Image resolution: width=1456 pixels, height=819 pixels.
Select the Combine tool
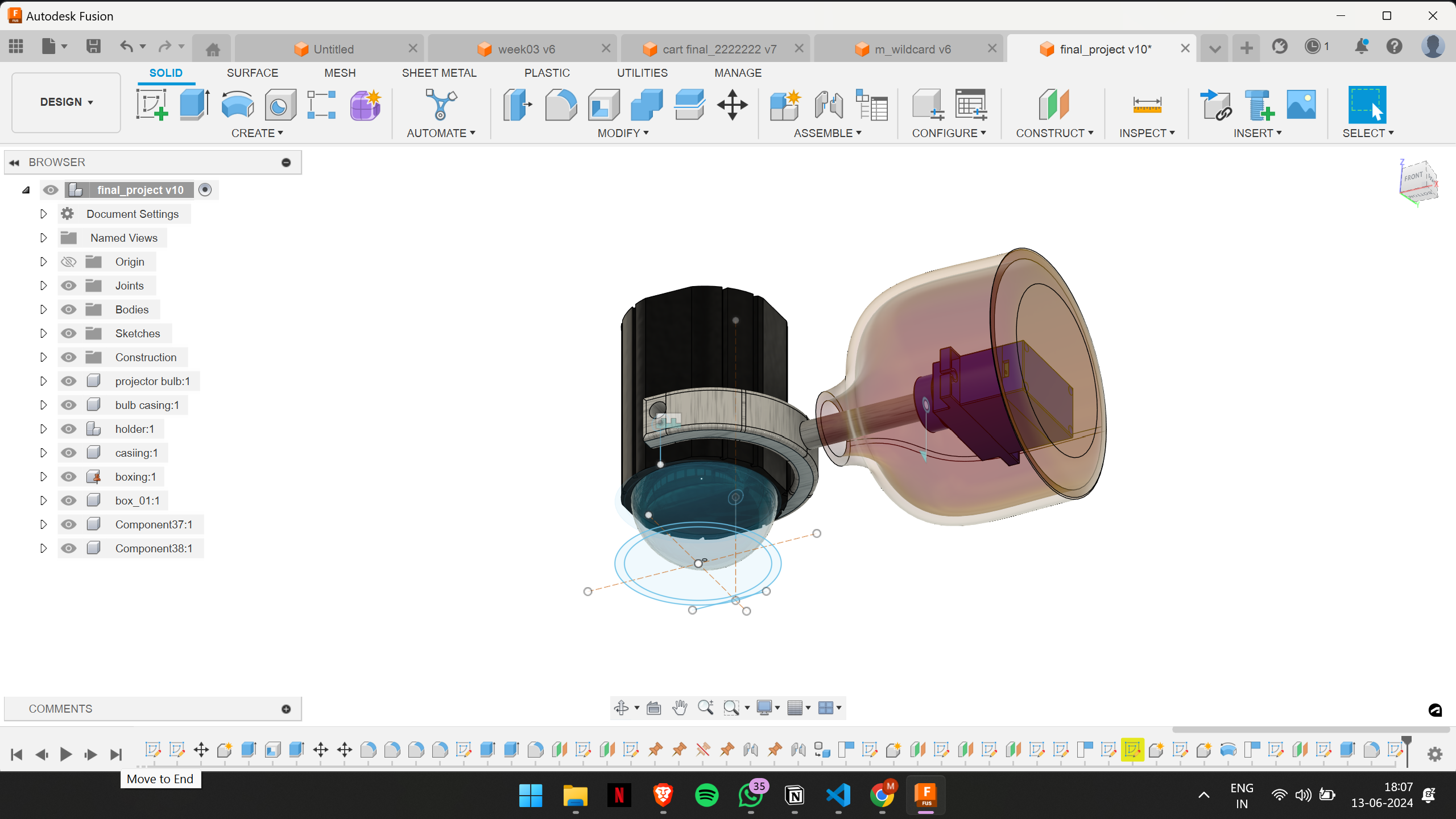point(647,105)
